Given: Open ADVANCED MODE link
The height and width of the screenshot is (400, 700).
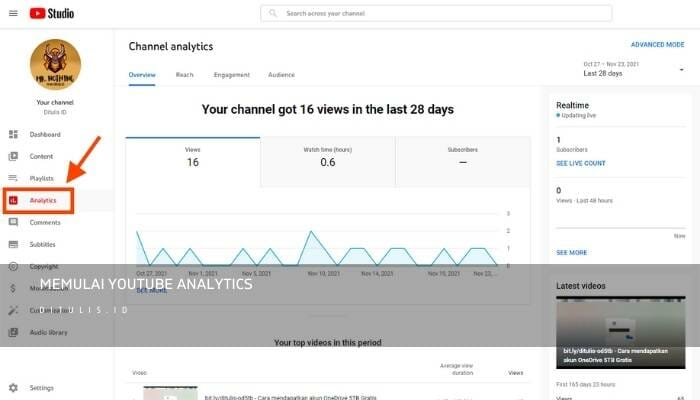Looking at the screenshot, I should point(657,45).
